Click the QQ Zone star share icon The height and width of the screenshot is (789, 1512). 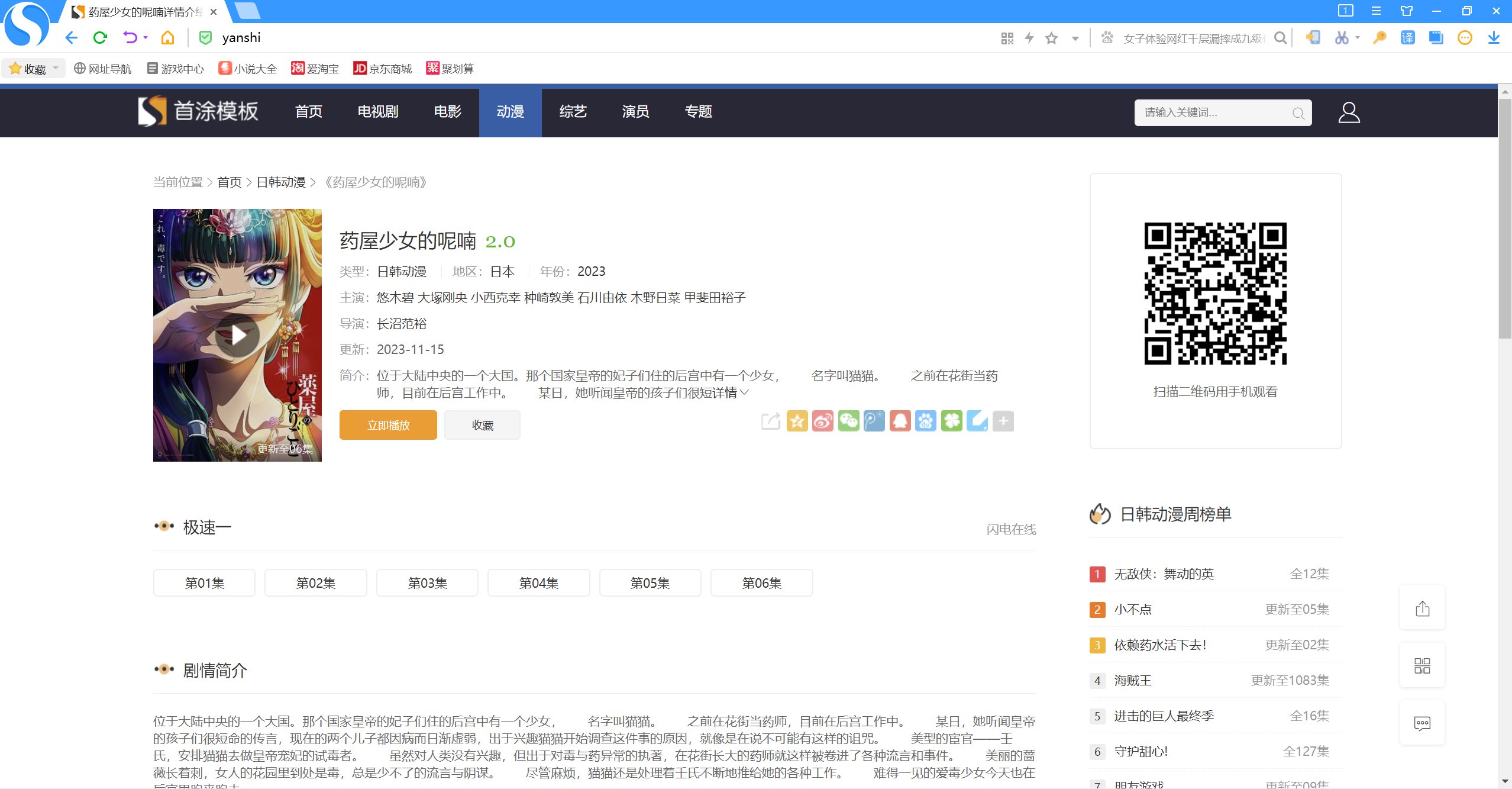point(797,421)
